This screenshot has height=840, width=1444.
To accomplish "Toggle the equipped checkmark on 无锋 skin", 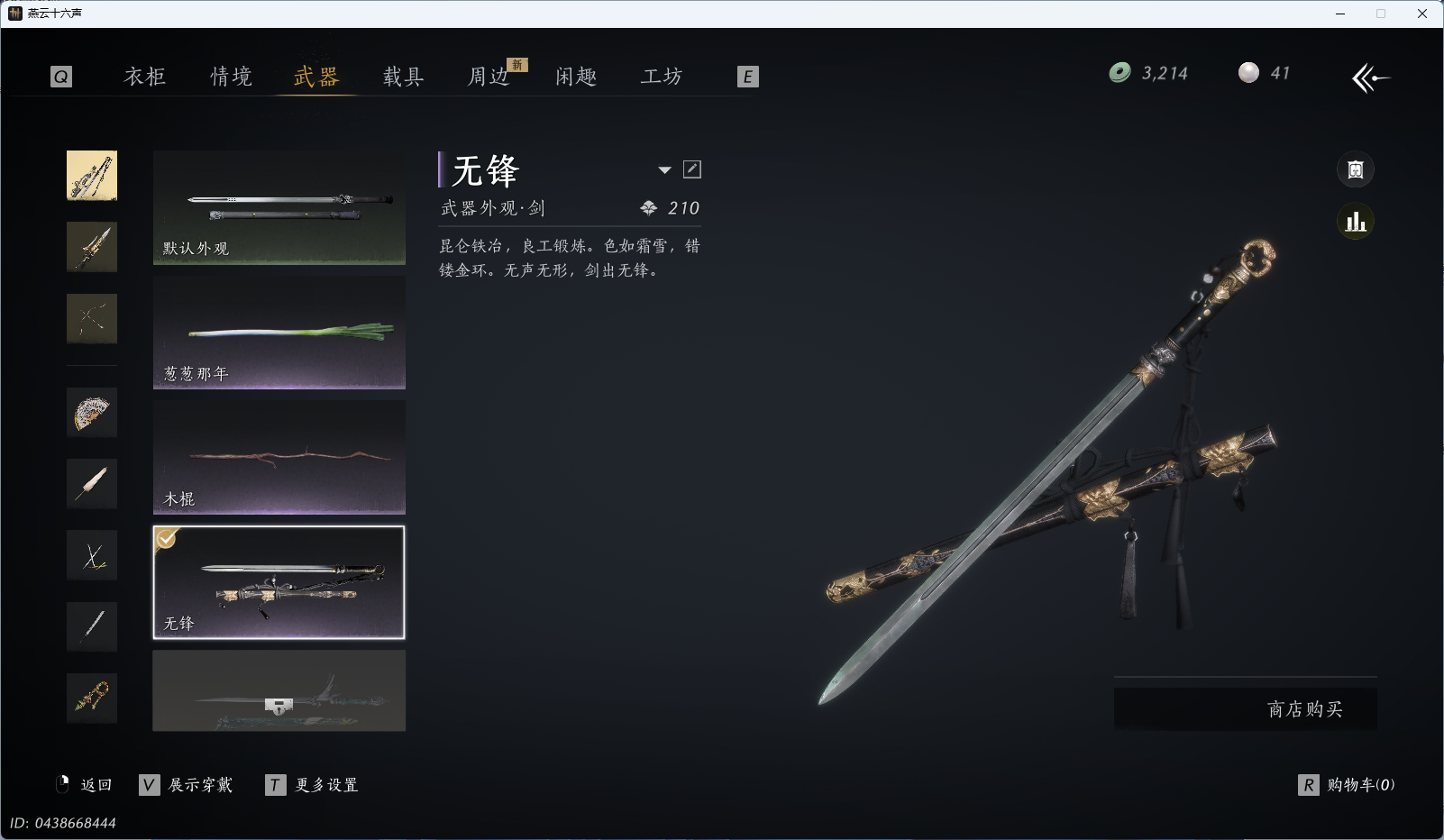I will click(166, 538).
